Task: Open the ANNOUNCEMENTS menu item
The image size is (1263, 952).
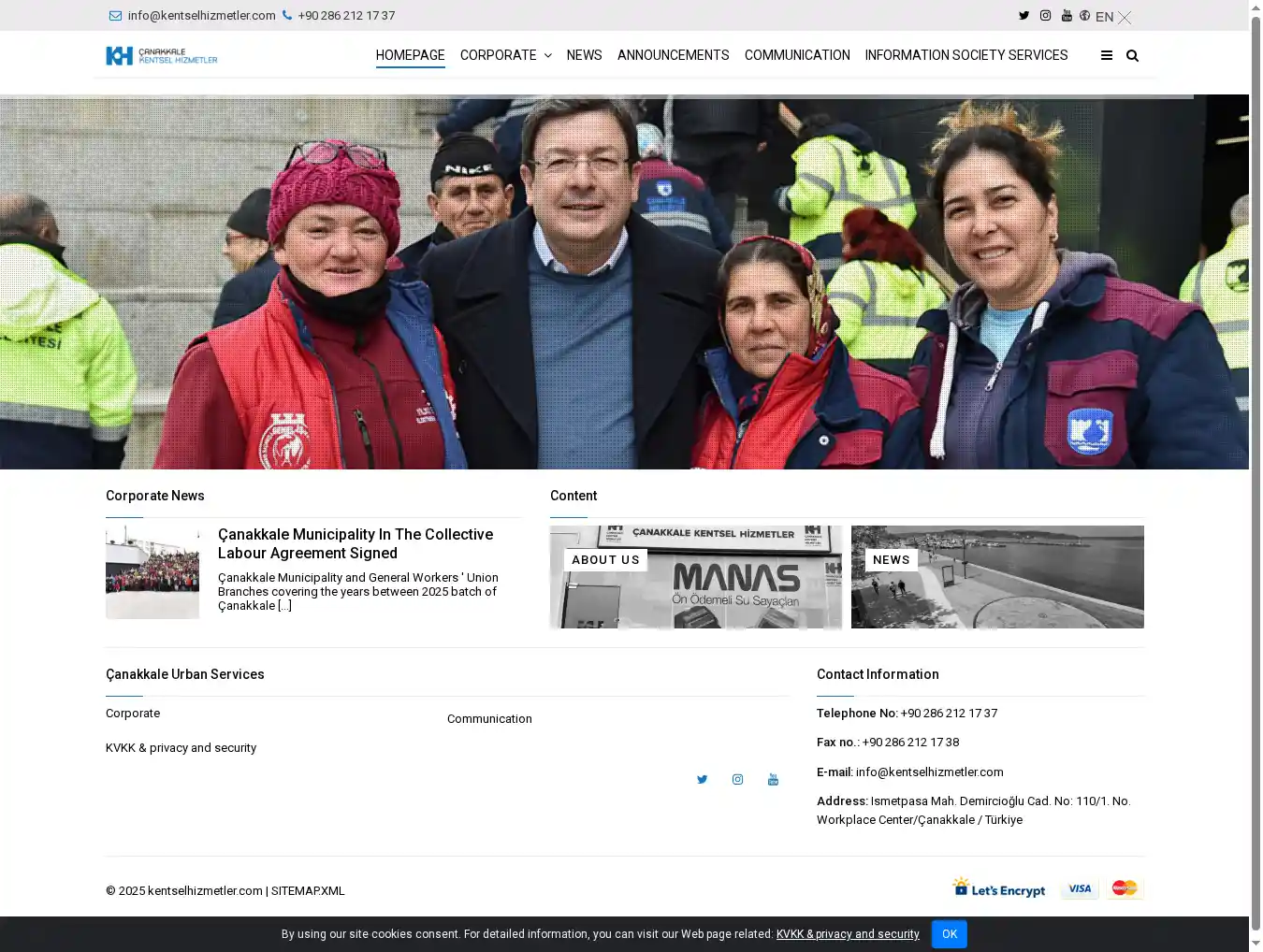Action: pos(673,56)
